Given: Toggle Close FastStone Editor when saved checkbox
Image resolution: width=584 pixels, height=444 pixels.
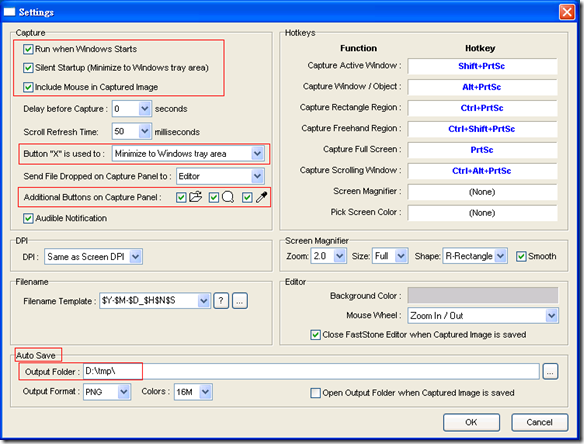Looking at the screenshot, I should coord(315,334).
